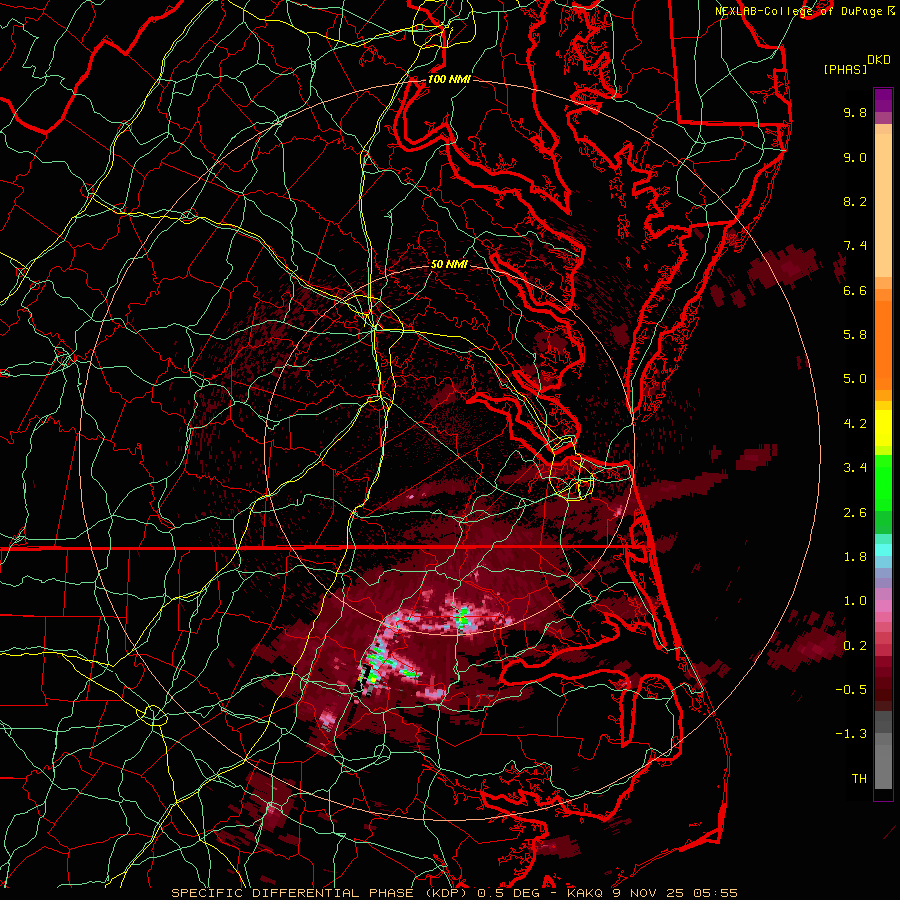Click the 9 NOV 25 date in the caption
This screenshot has height=900, width=900.
[648, 893]
